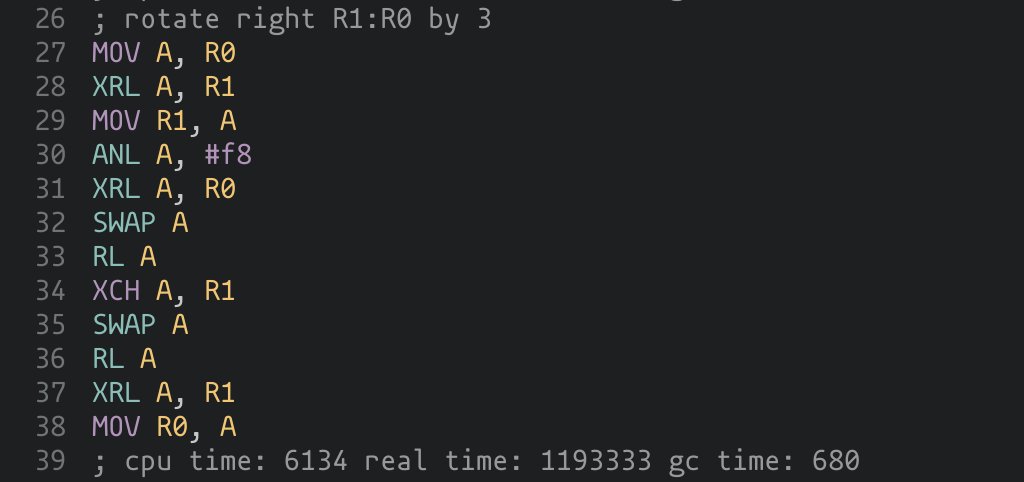This screenshot has width=1024, height=482.
Task: Click the 'cpu time: 6134' text in comment
Action: tap(236, 460)
